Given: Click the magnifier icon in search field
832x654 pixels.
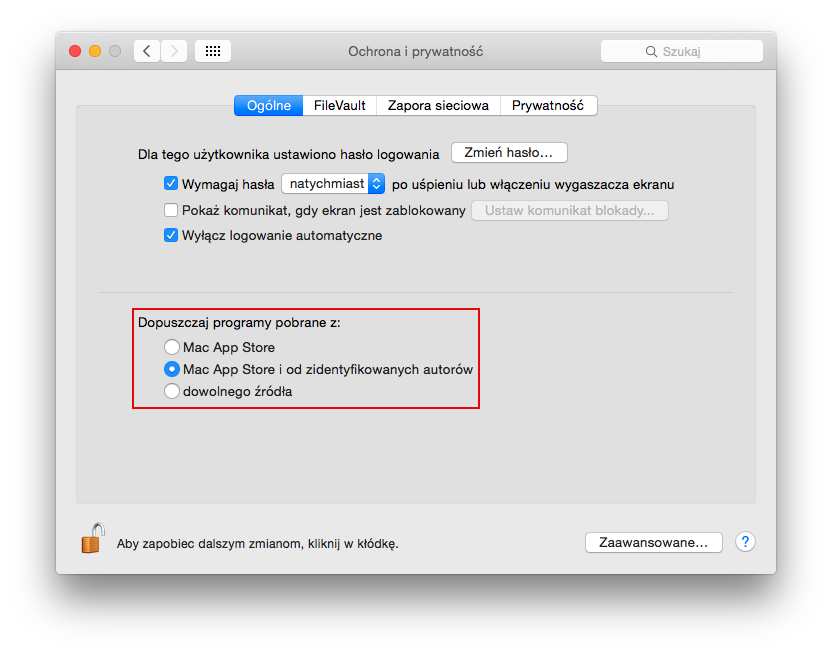Looking at the screenshot, I should (651, 51).
